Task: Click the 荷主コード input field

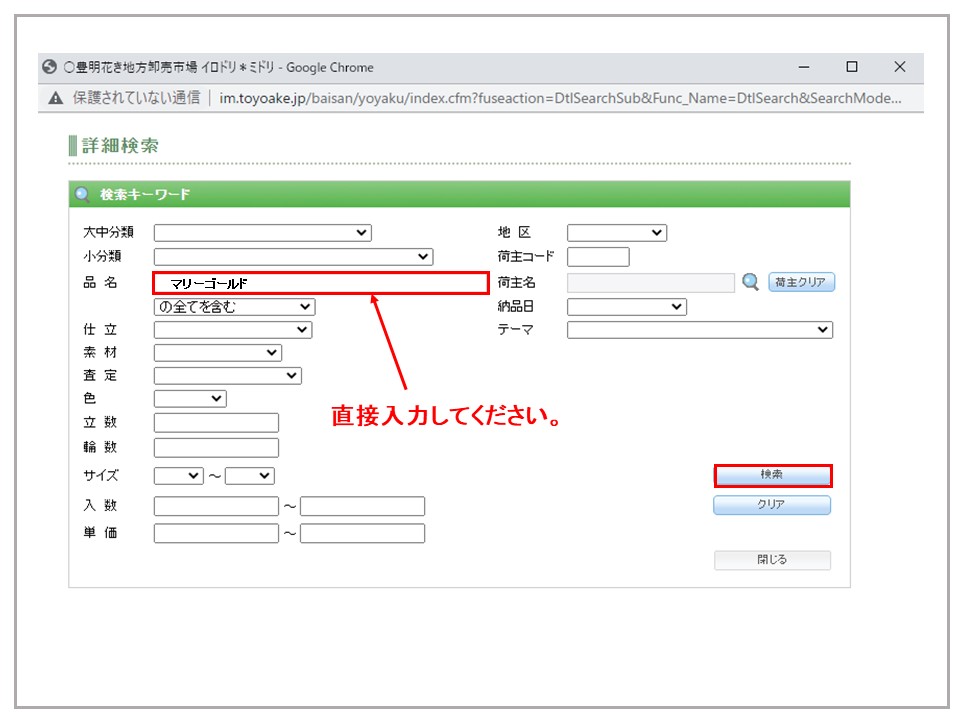Action: [x=598, y=257]
